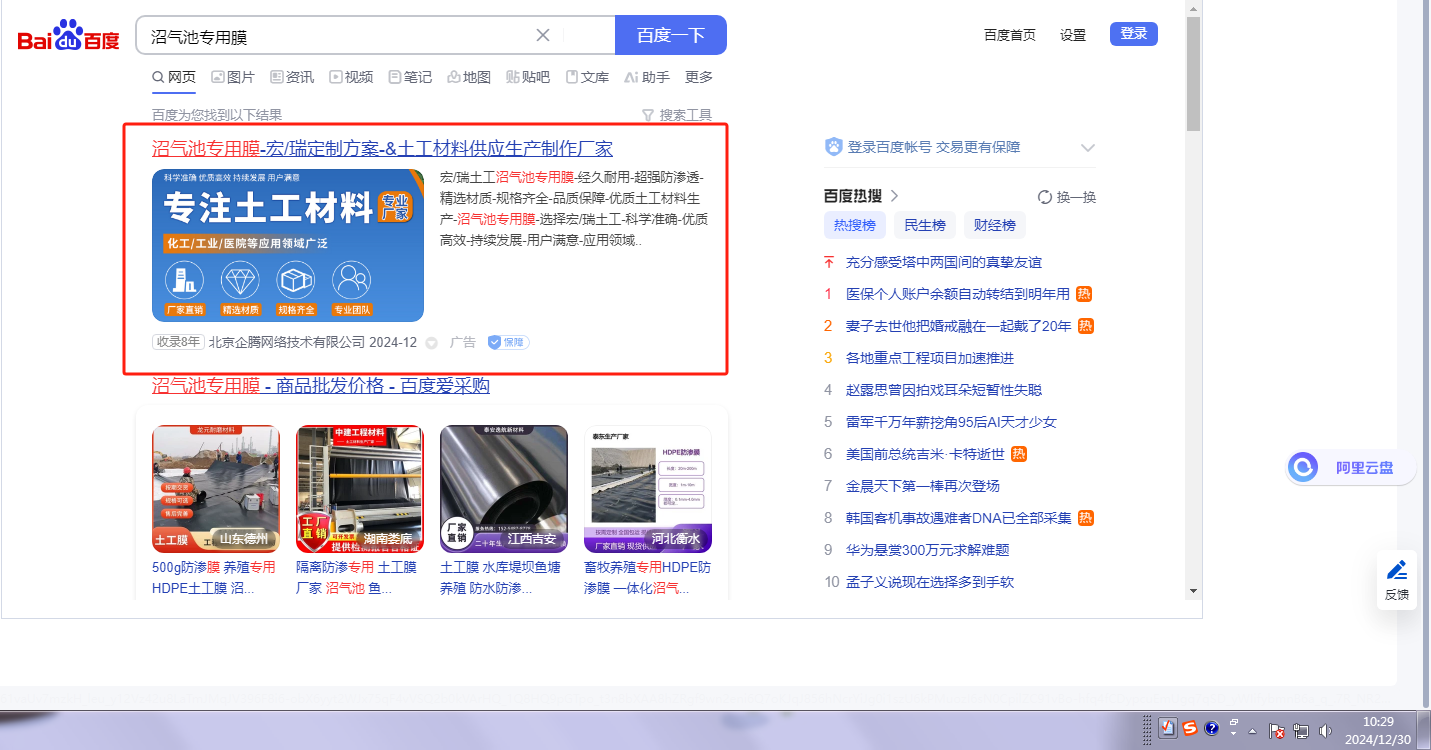Open 北京企腾网络技术有限公司 advertiser link
This screenshot has width=1431, height=750.
[x=287, y=342]
